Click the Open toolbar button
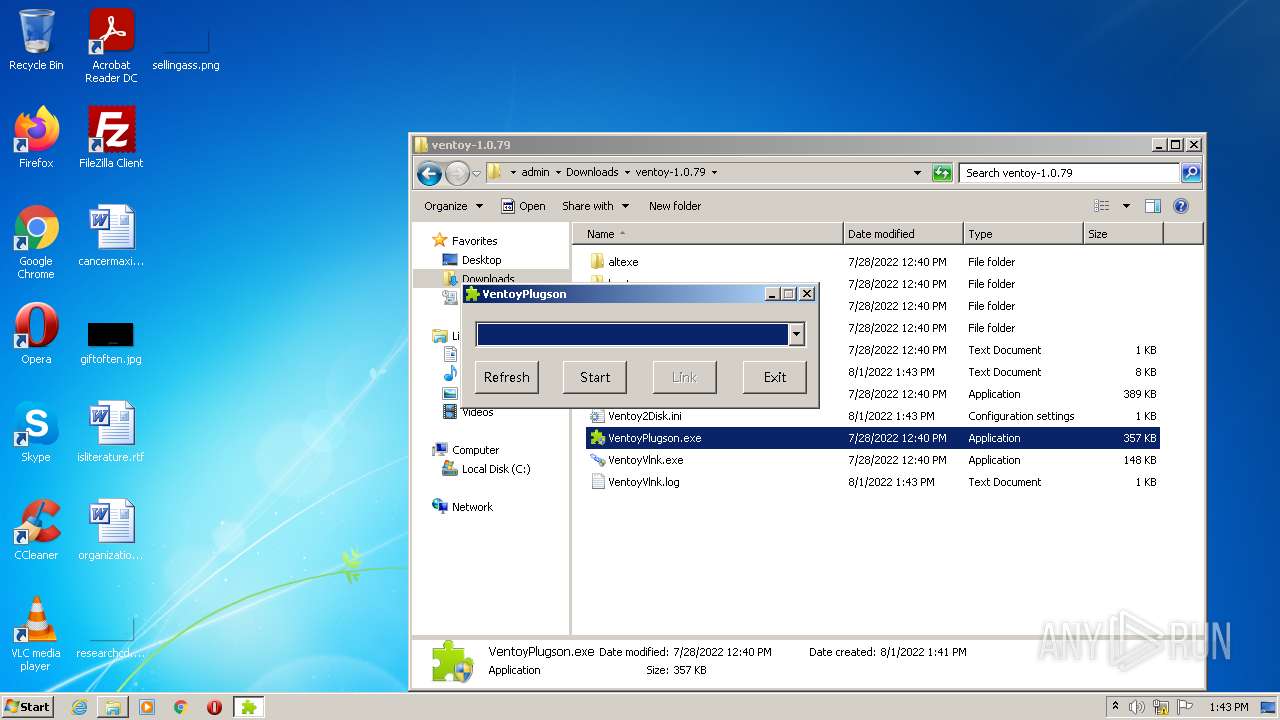This screenshot has height=720, width=1280. coord(523,206)
